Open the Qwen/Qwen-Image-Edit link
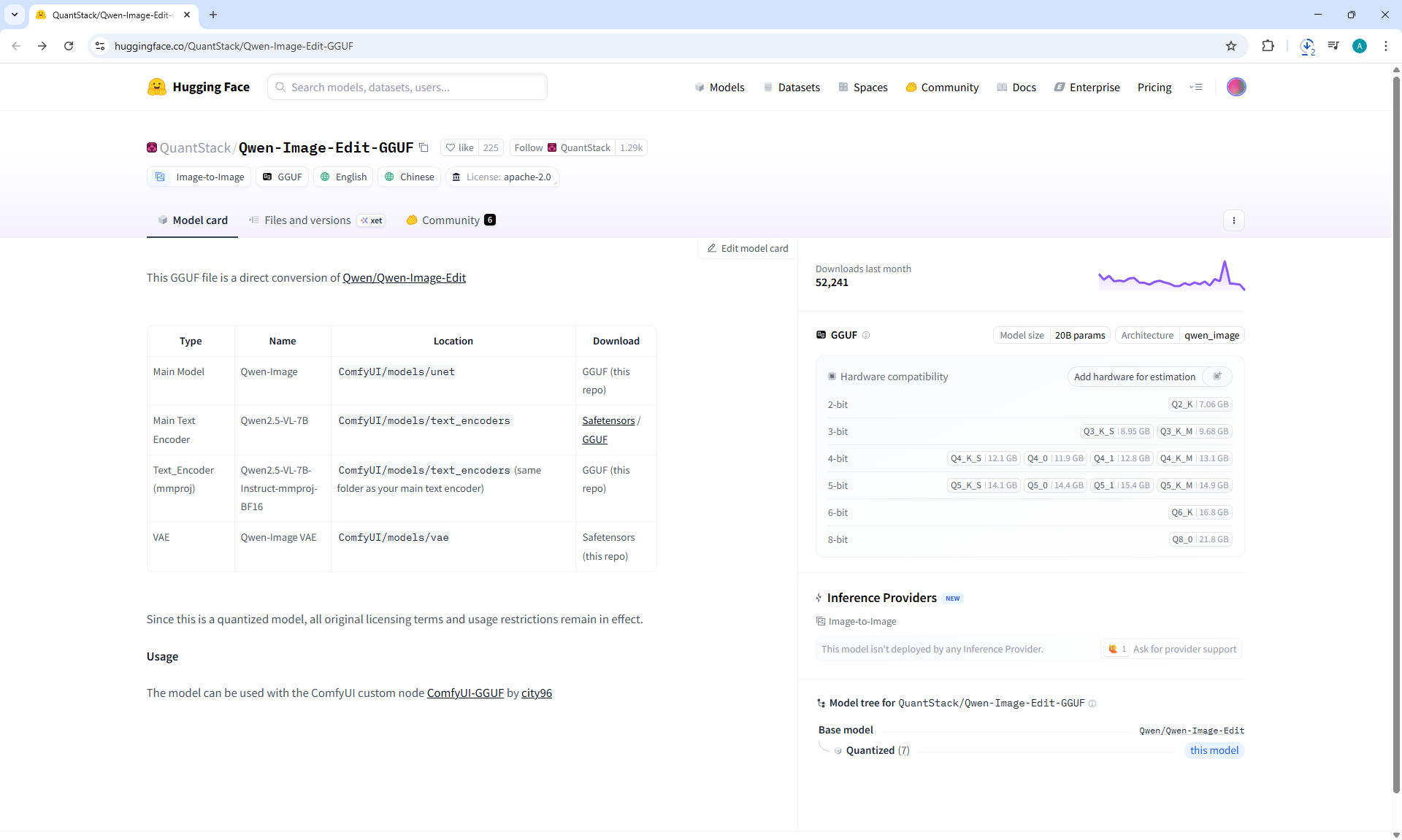The image size is (1402, 840). coord(404,277)
